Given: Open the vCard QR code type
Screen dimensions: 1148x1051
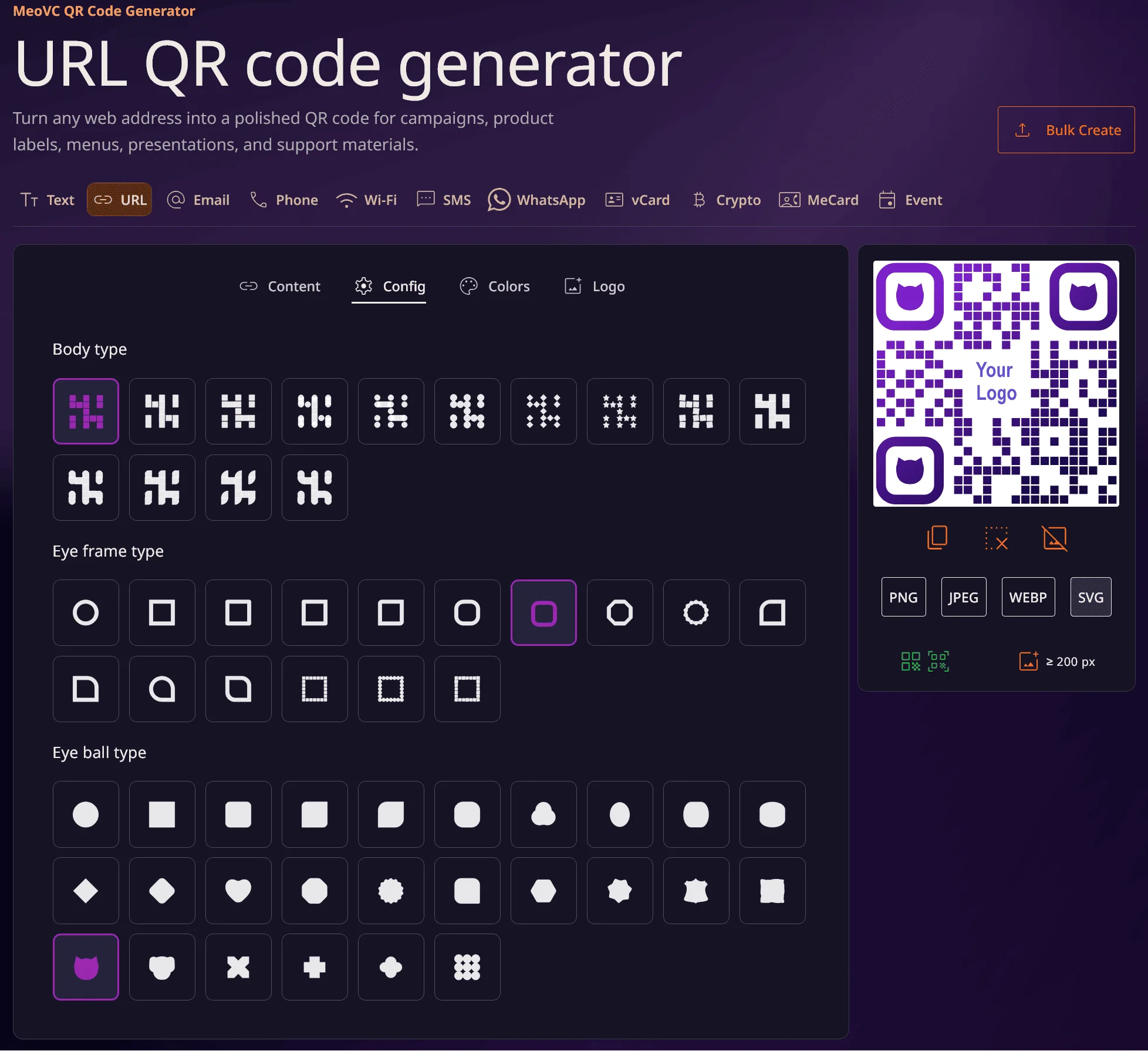Looking at the screenshot, I should tap(637, 200).
